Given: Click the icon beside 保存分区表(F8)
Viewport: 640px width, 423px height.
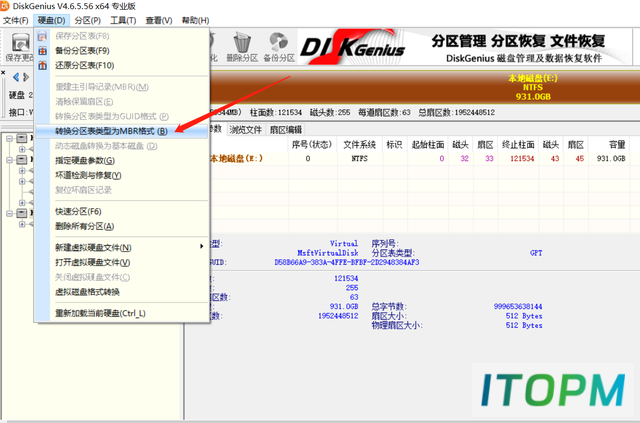Looking at the screenshot, I should (x=42, y=36).
